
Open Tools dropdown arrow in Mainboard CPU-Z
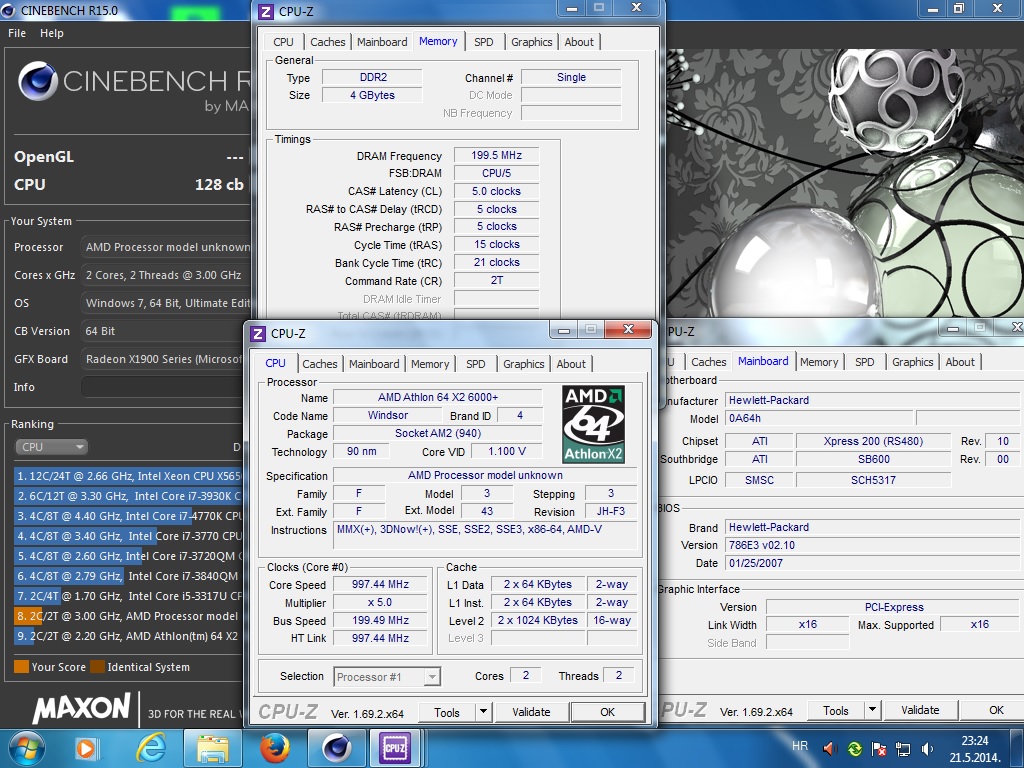click(x=872, y=710)
